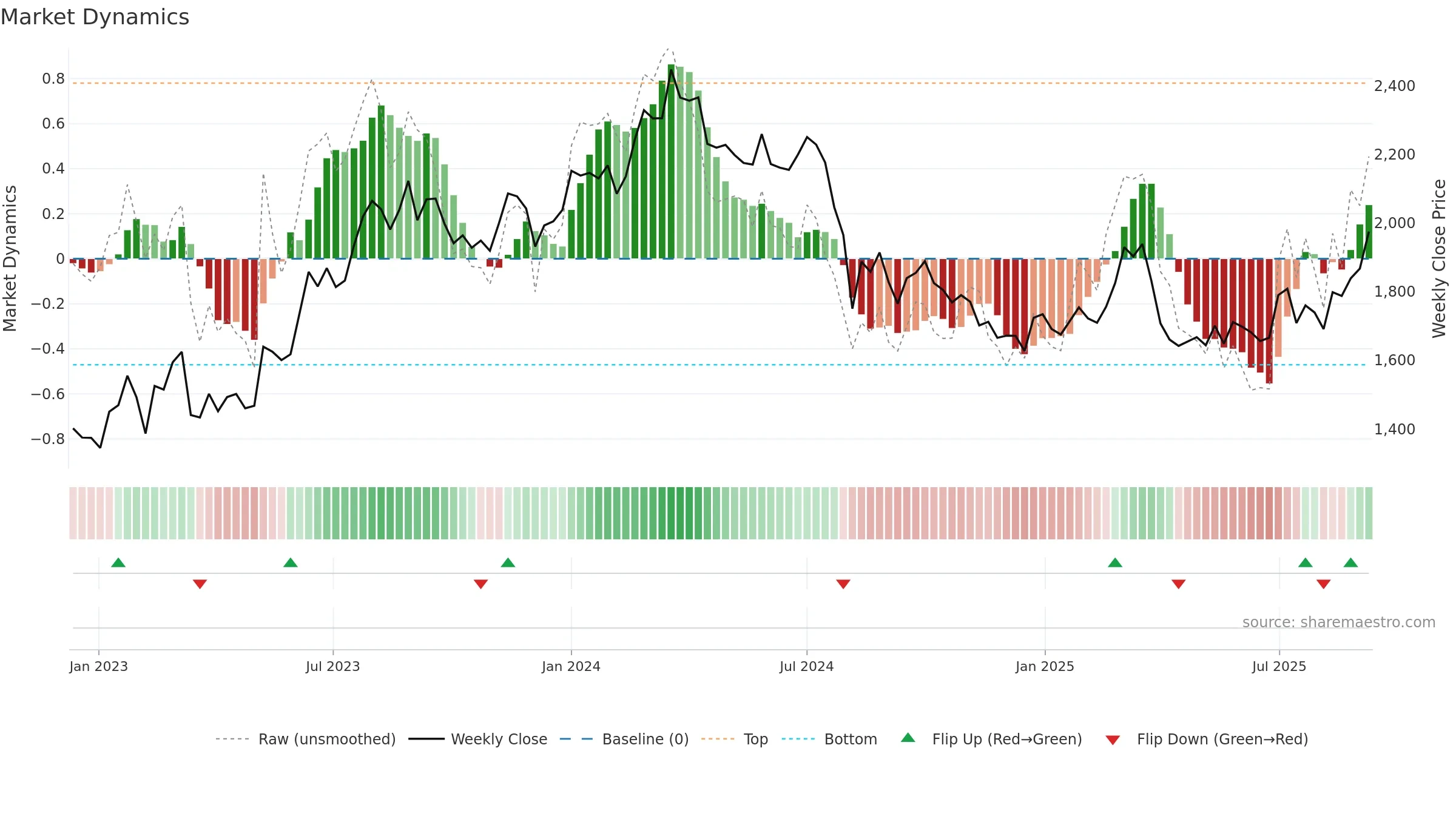The height and width of the screenshot is (819, 1456).
Task: Toggle the Weekly Close legend entry
Action: pos(478,739)
